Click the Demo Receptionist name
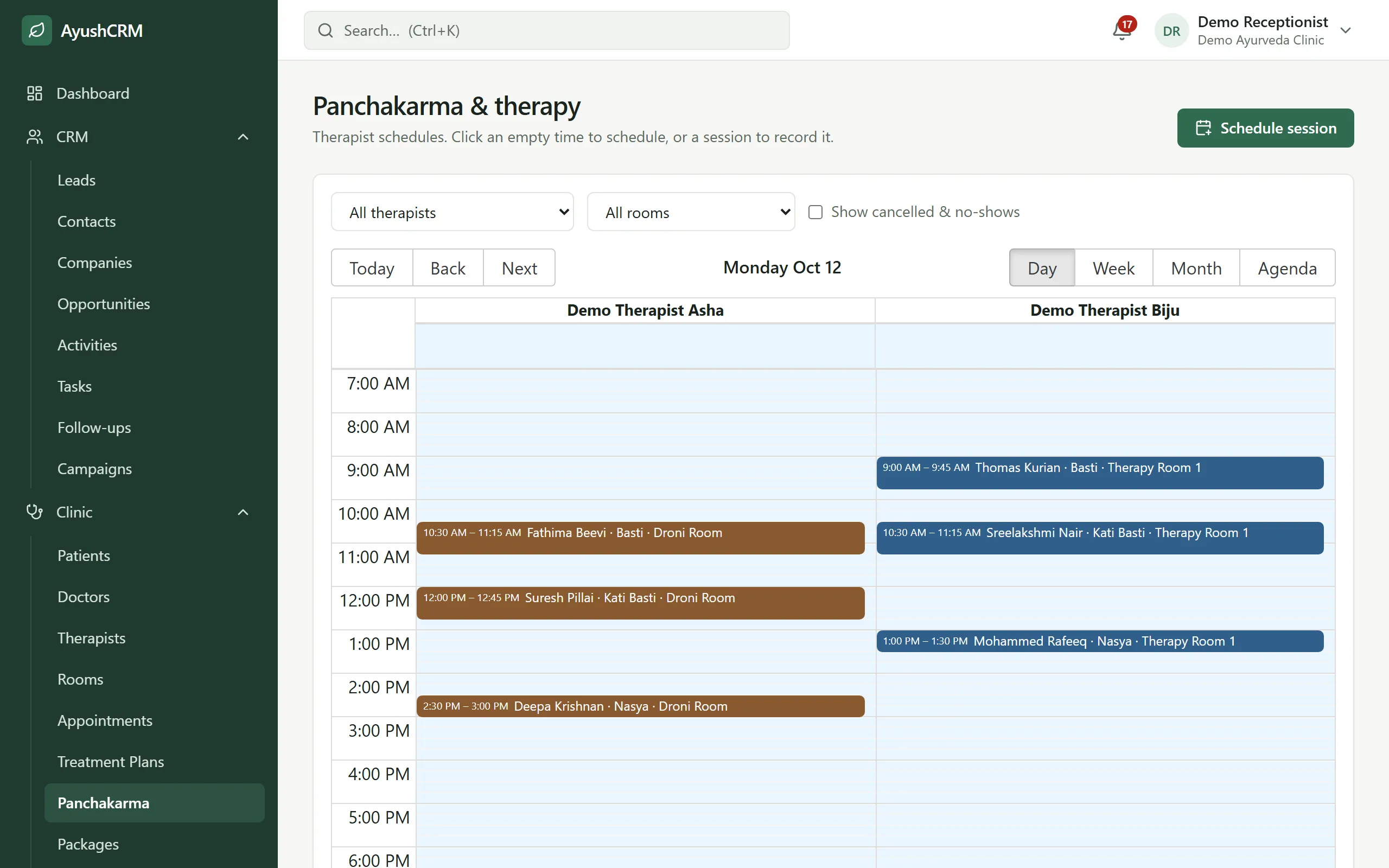Screen dimensions: 1389x868 click(x=1263, y=22)
